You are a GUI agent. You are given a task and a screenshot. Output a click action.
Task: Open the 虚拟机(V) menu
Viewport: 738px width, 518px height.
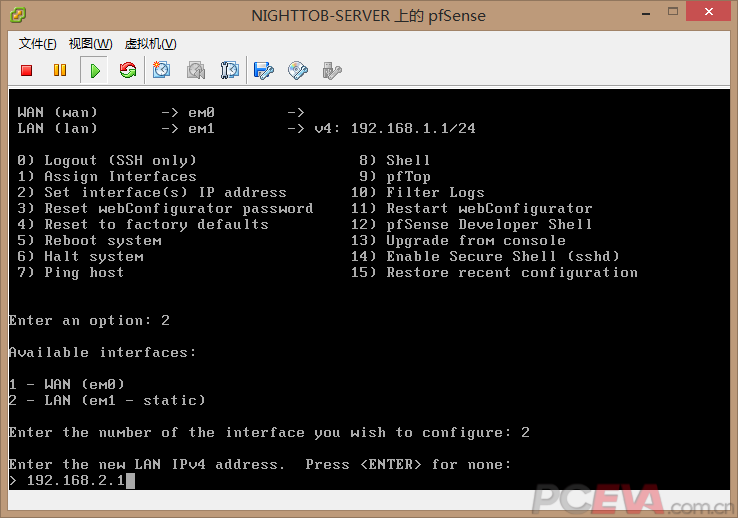(x=150, y=44)
